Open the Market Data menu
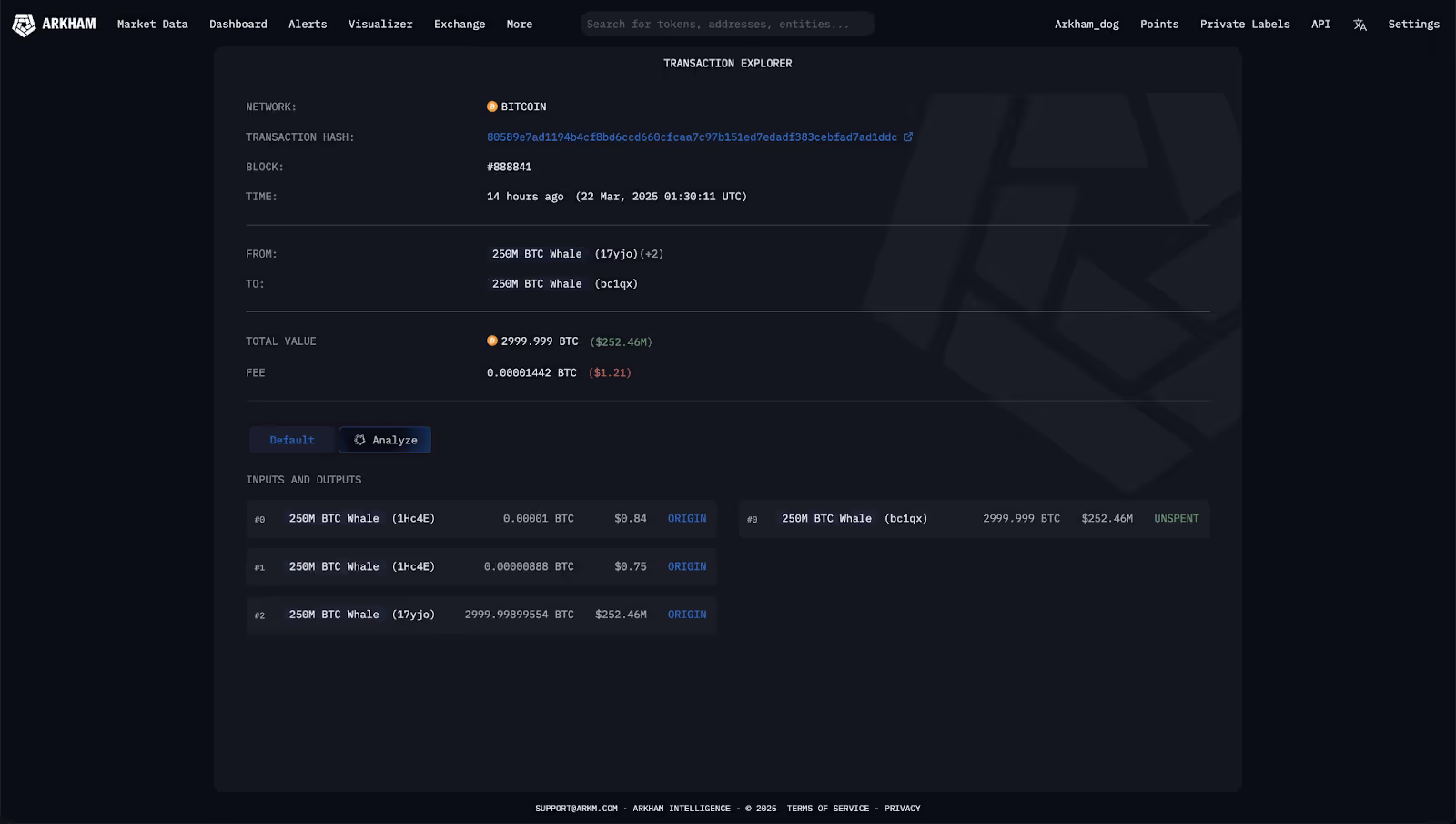The height and width of the screenshot is (824, 1456). (x=151, y=25)
